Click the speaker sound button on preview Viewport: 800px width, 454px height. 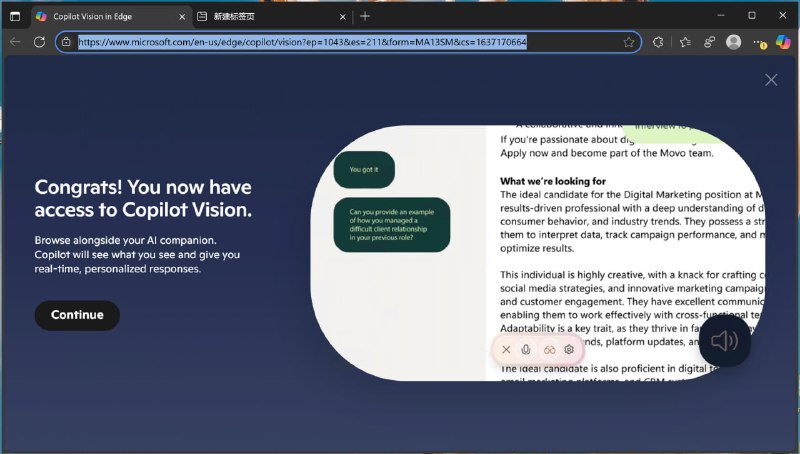pos(724,341)
